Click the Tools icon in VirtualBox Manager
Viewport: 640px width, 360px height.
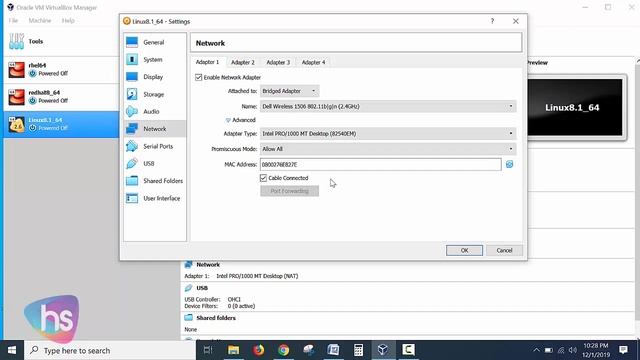click(x=17, y=41)
